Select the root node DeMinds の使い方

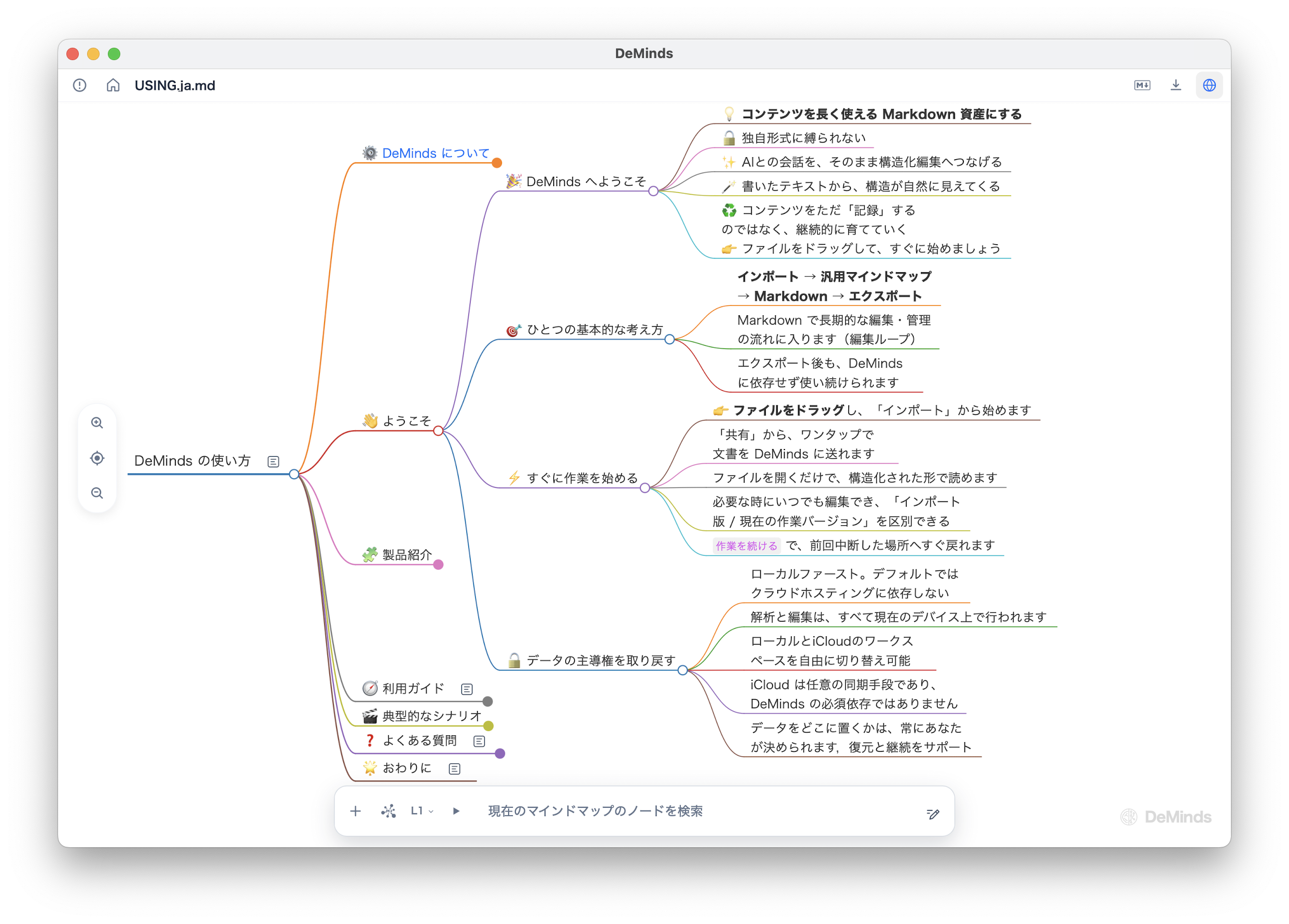pos(192,461)
